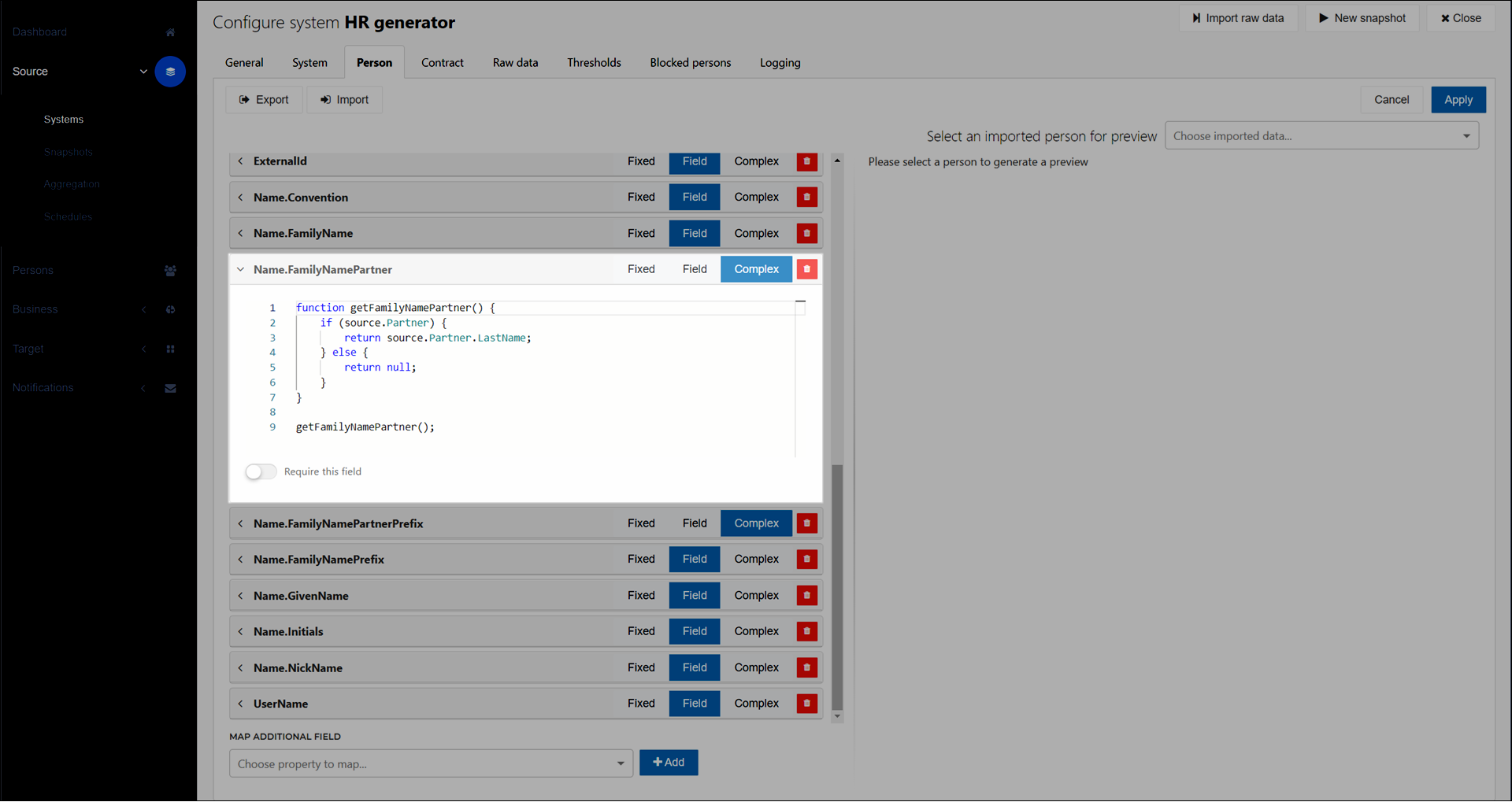1512x802 pixels.
Task: Collapse the Source sidebar menu
Action: 143,72
